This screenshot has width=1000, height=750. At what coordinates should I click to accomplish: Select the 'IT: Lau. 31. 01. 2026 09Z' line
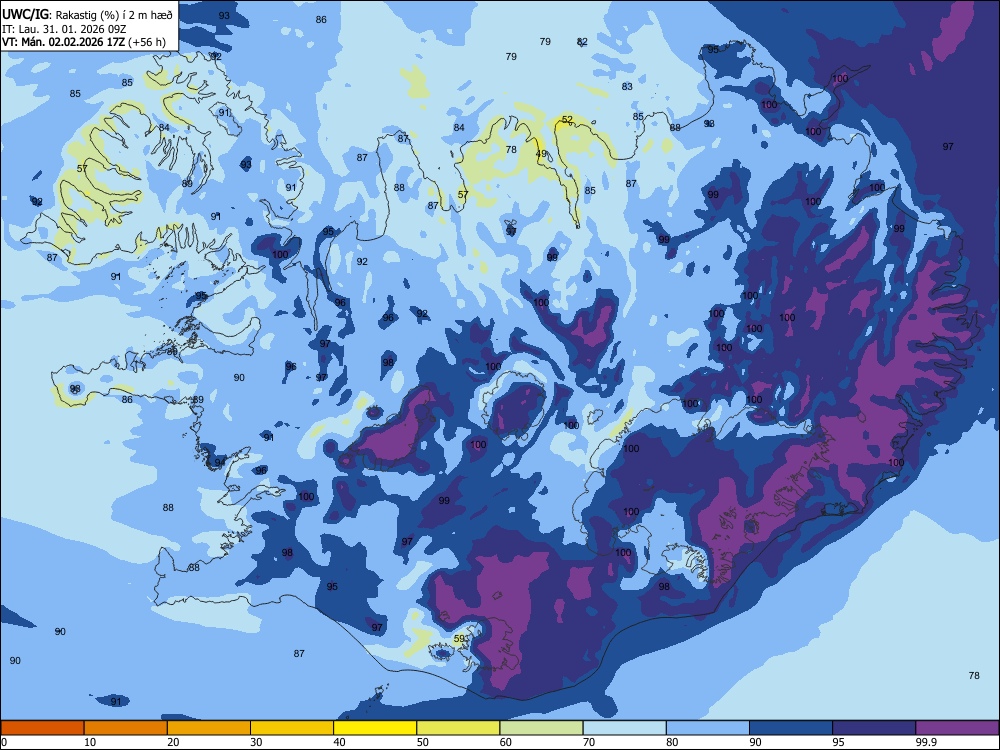tap(64, 29)
